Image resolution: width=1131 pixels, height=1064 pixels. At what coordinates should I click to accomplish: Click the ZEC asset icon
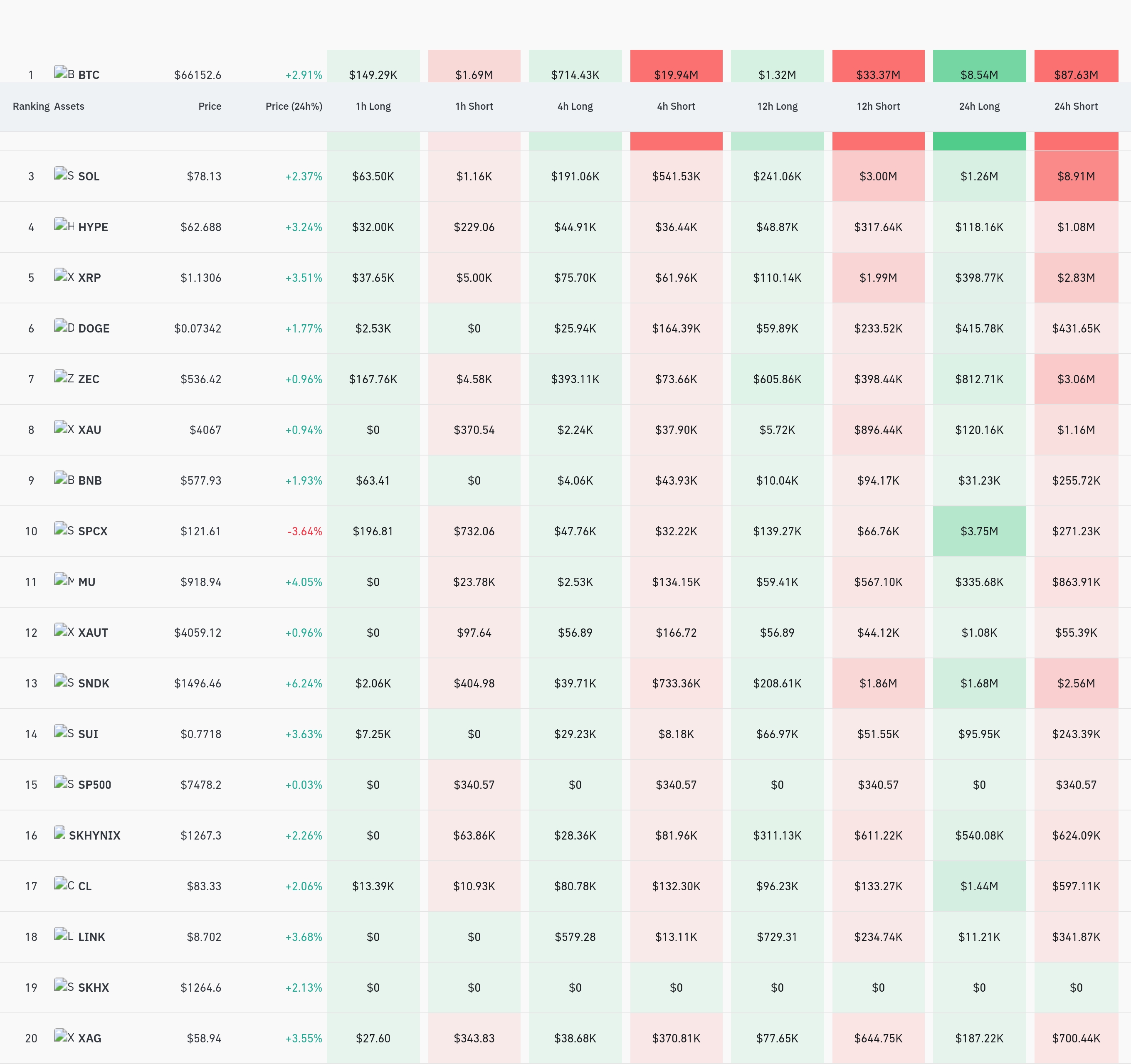point(64,377)
